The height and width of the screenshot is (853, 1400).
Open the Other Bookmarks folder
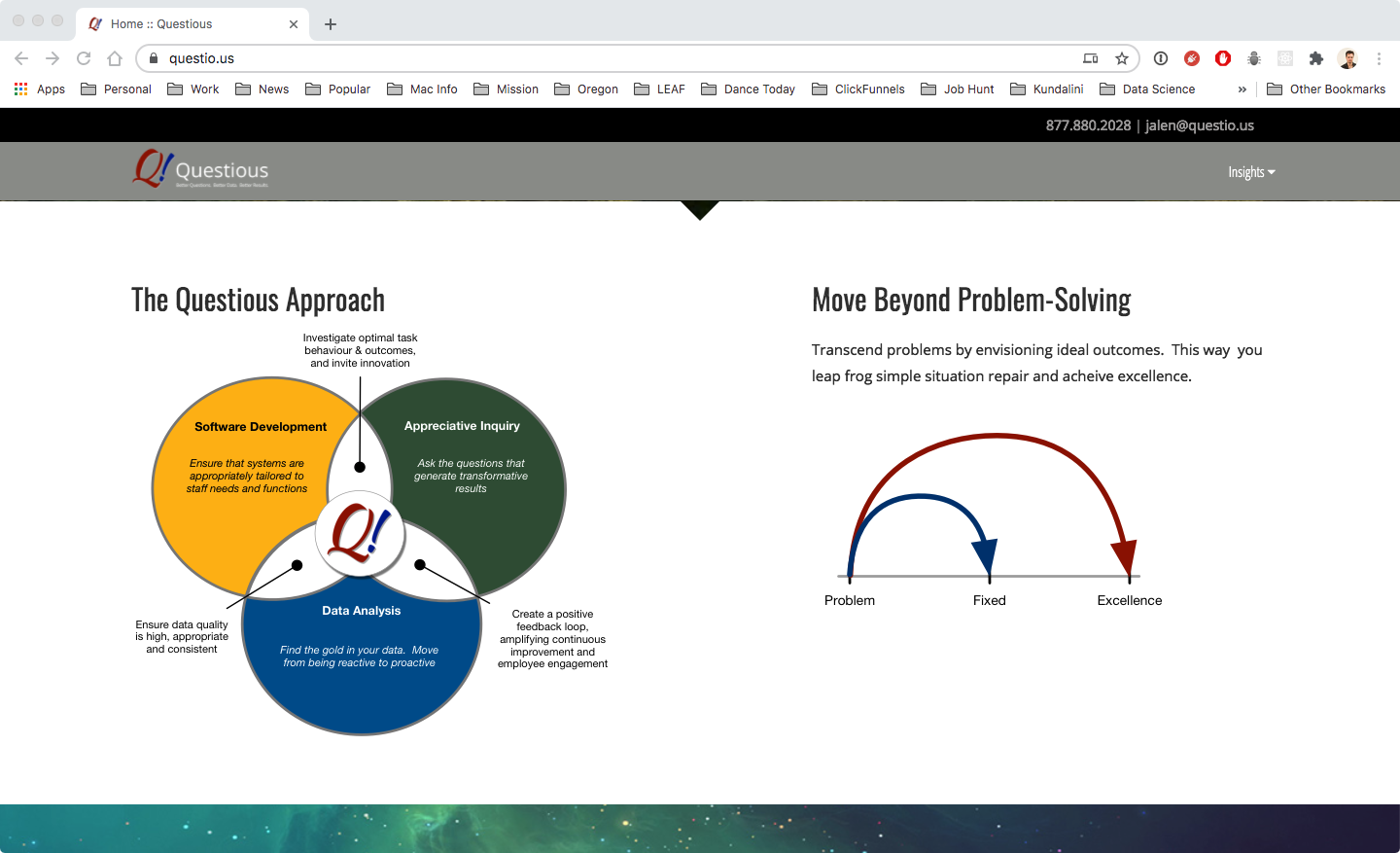tap(1326, 89)
